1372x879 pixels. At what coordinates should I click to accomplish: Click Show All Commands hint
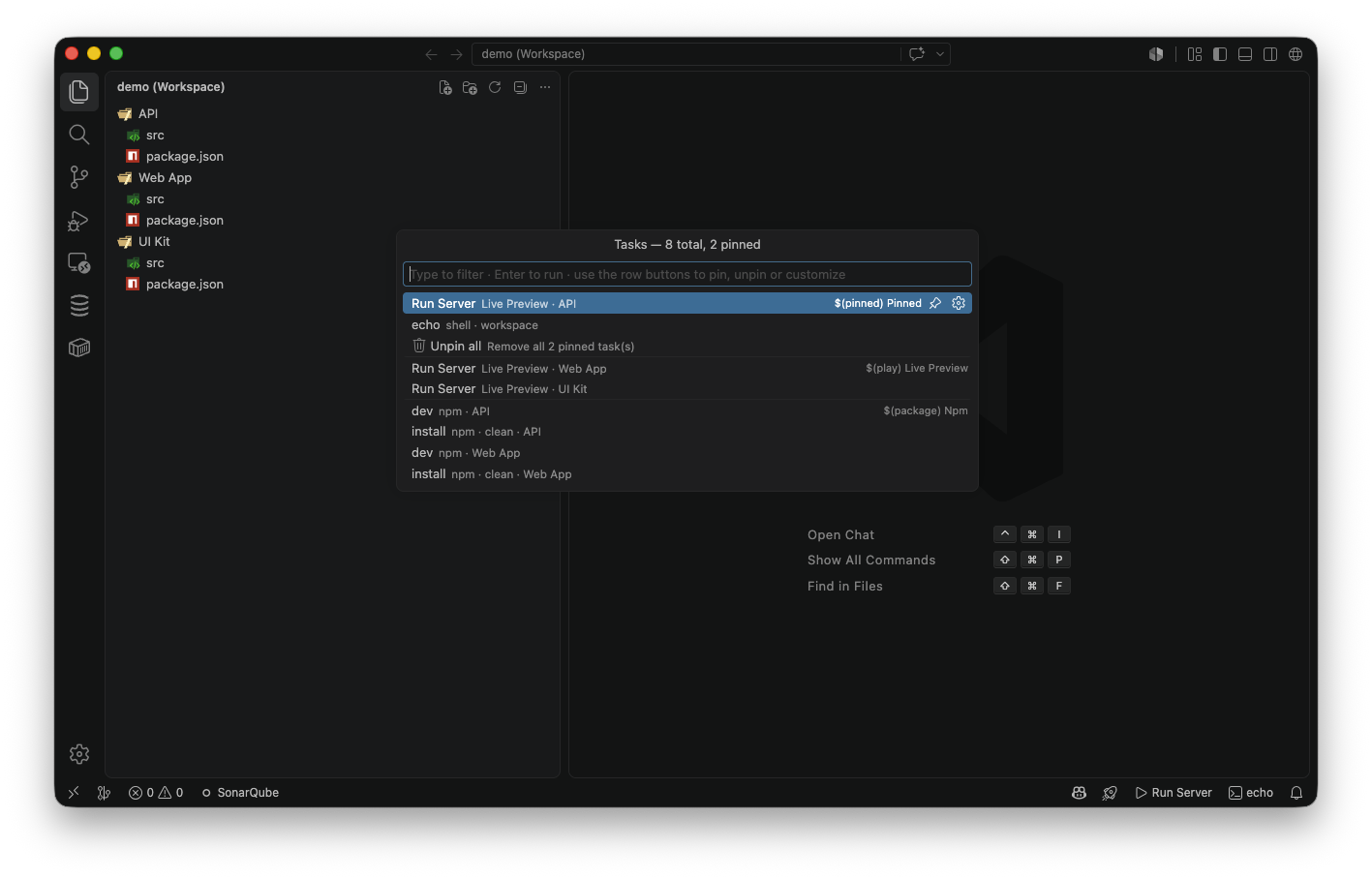pos(871,560)
